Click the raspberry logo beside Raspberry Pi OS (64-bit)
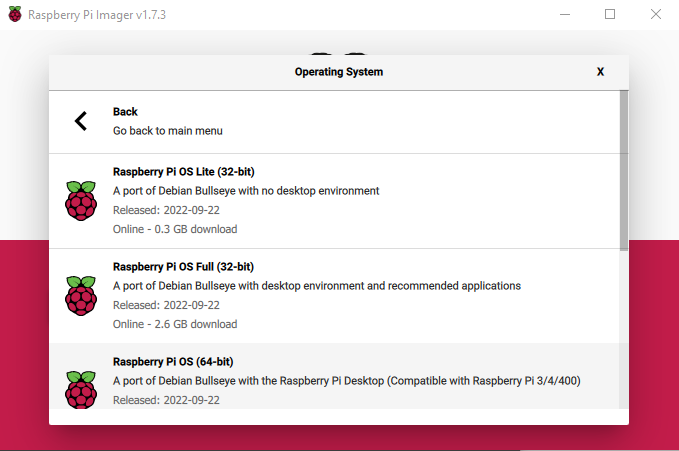Viewport: 679px width, 451px height. coord(81,389)
